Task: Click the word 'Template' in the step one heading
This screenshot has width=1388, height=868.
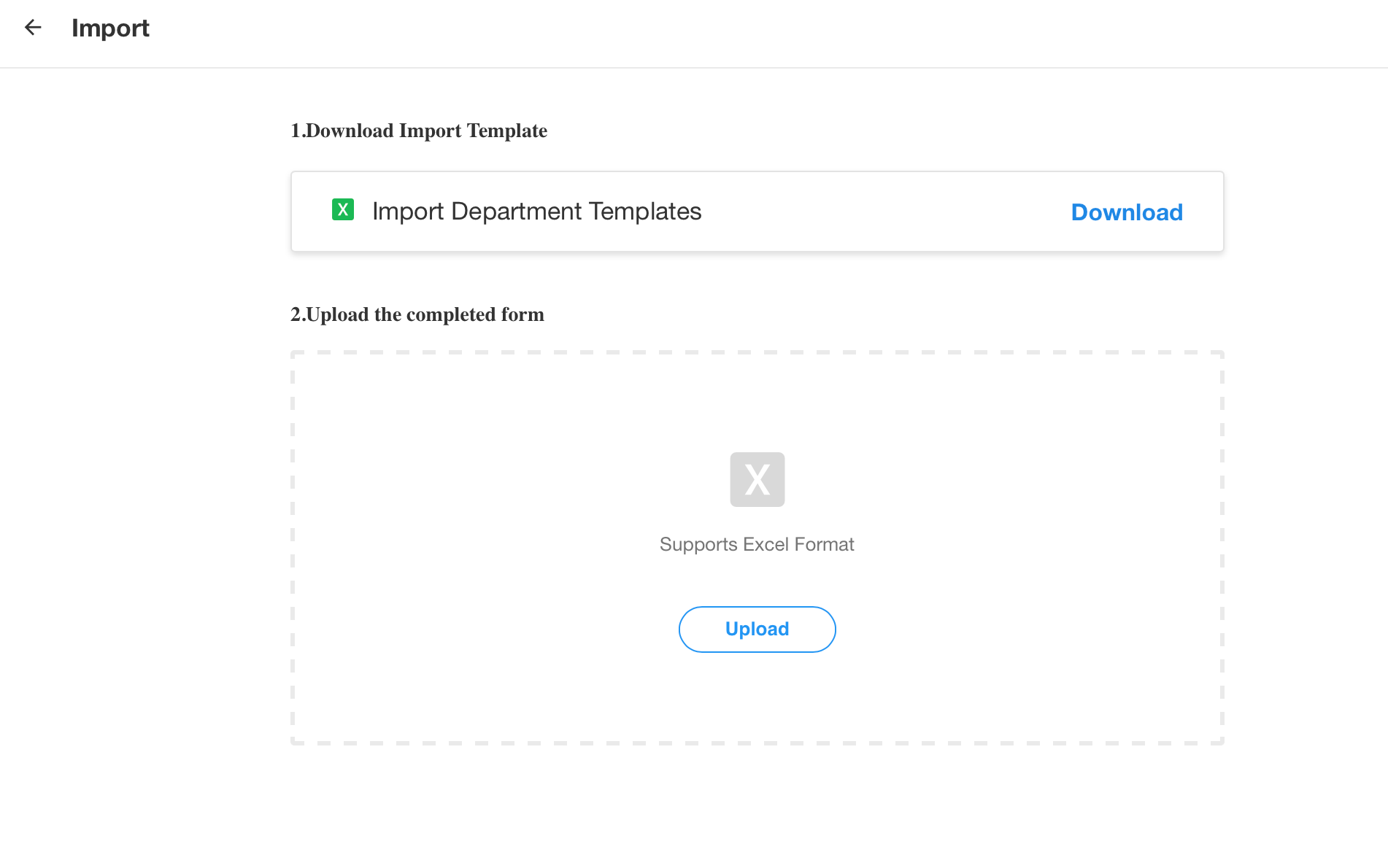Action: [506, 131]
